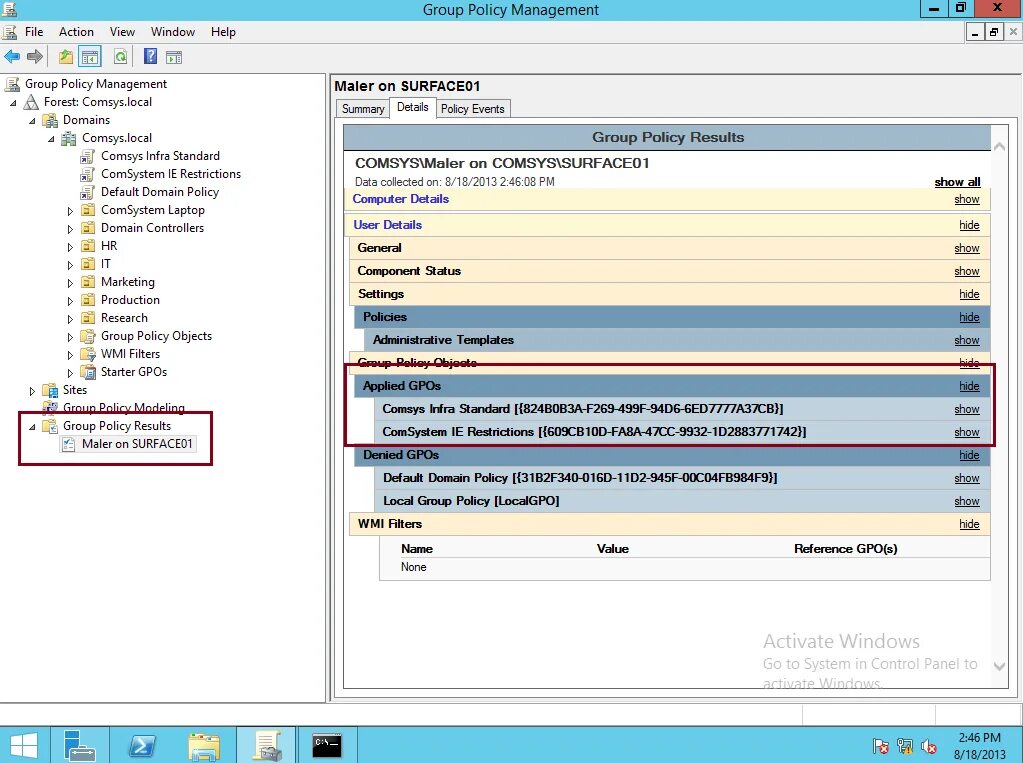
Task: Click the Sites node icon
Action: click(50, 390)
